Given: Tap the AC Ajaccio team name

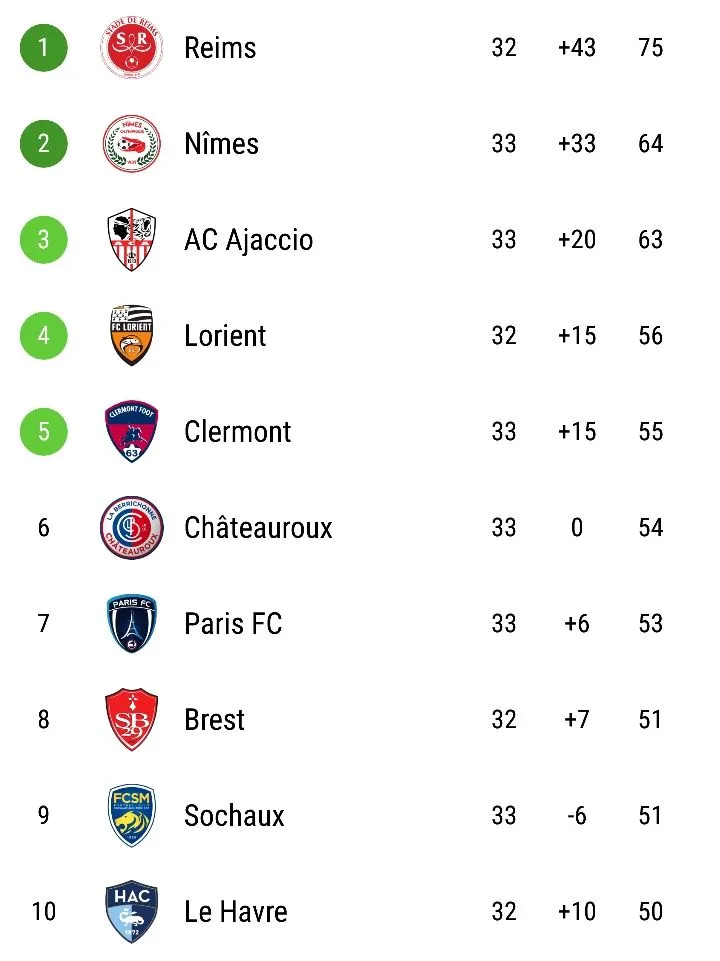Looking at the screenshot, I should pyautogui.click(x=248, y=240).
